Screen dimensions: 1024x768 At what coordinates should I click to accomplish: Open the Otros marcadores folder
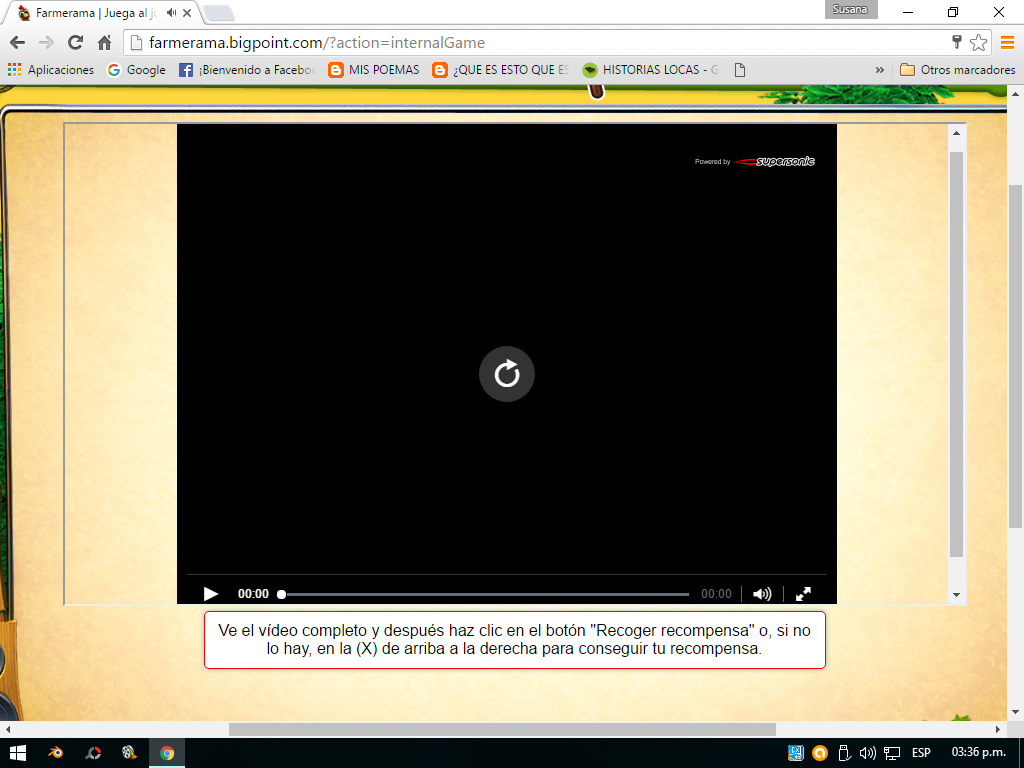click(x=957, y=70)
